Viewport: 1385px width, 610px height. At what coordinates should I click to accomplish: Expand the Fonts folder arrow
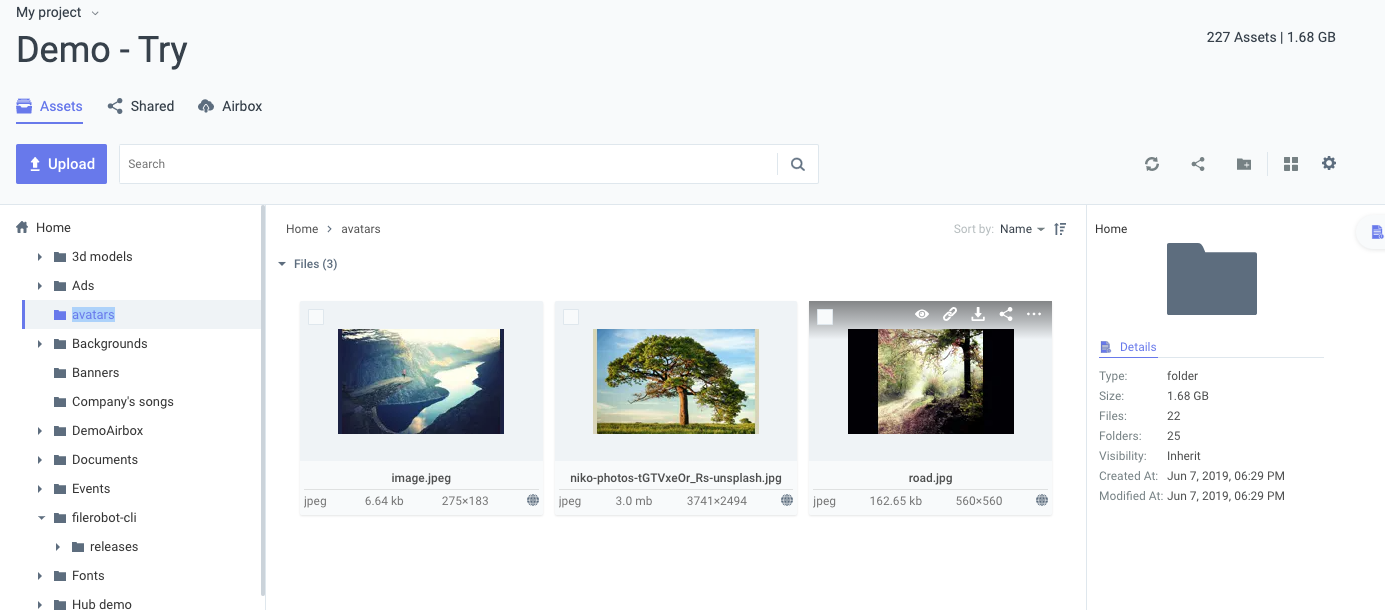coord(40,576)
